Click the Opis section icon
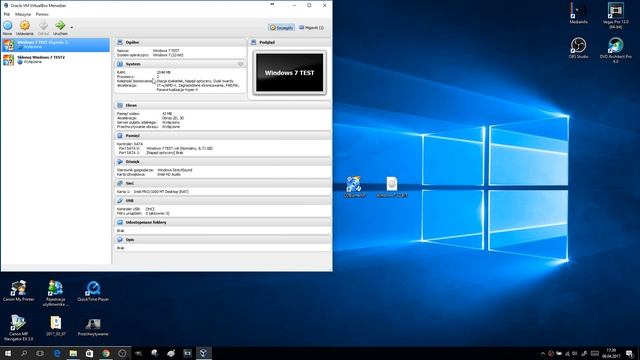This screenshot has height=360, width=640. [120, 240]
